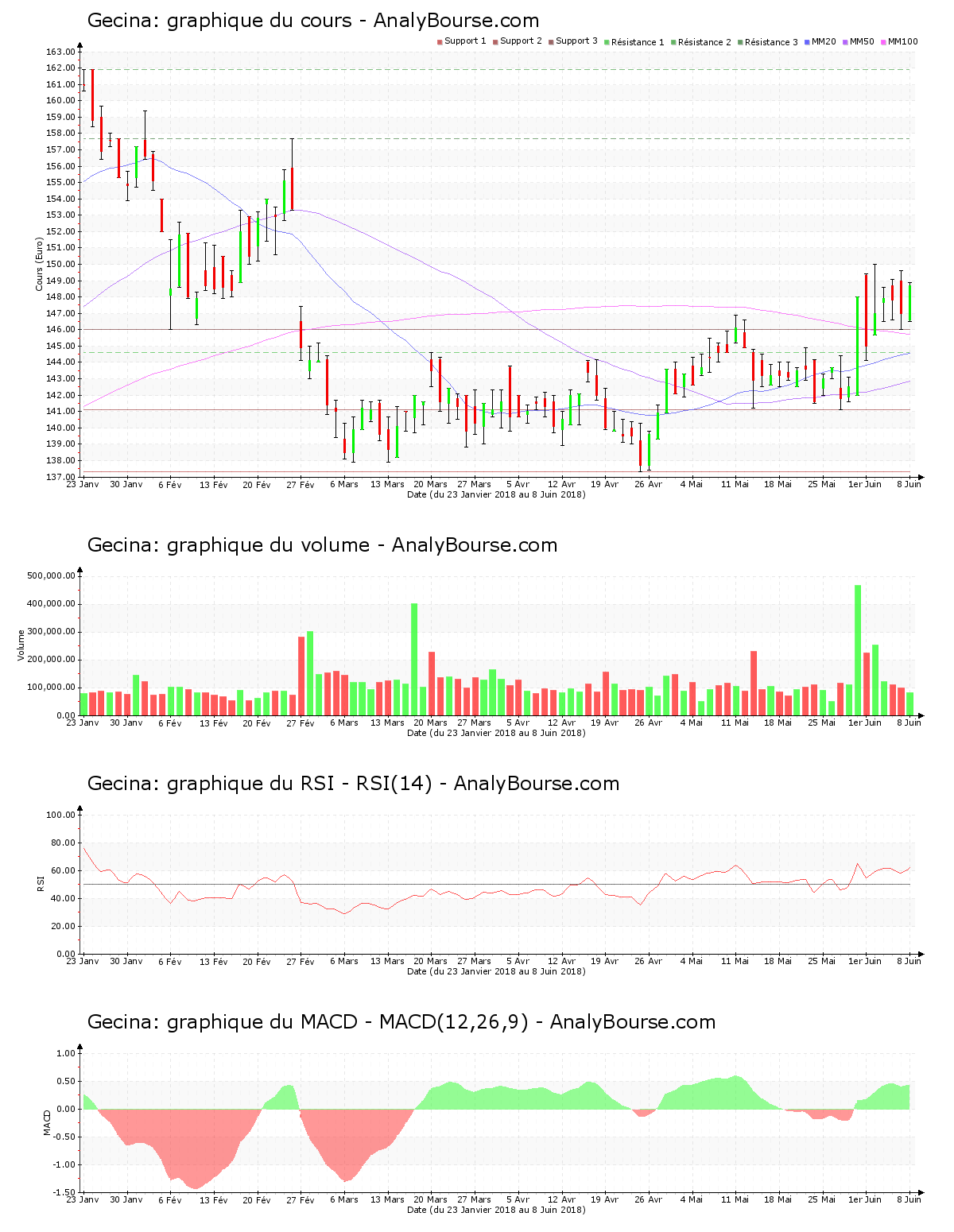Viewport: 954px width, 1232px height.
Task: Click the Support 1 legend color square
Action: (440, 41)
